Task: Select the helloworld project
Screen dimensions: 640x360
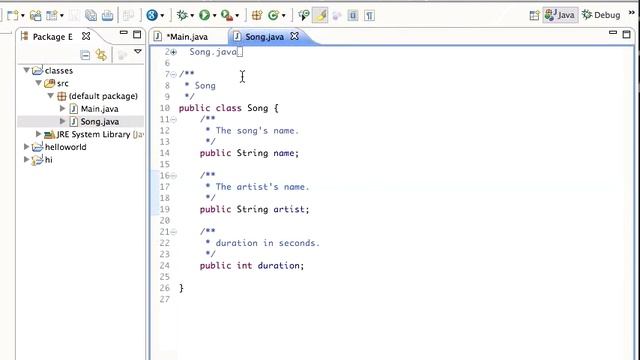Action: click(x=59, y=147)
